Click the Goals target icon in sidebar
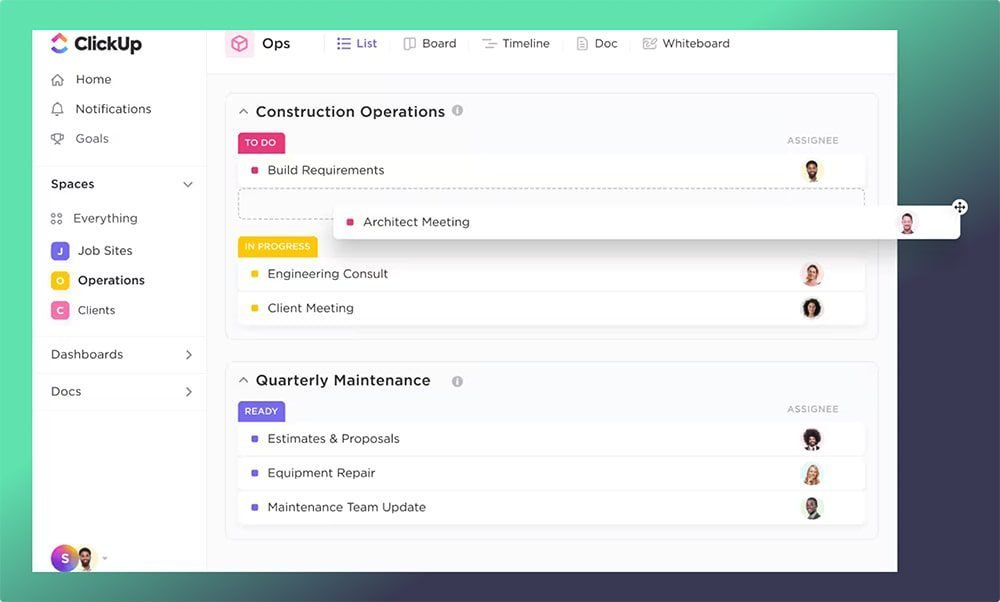 point(59,138)
